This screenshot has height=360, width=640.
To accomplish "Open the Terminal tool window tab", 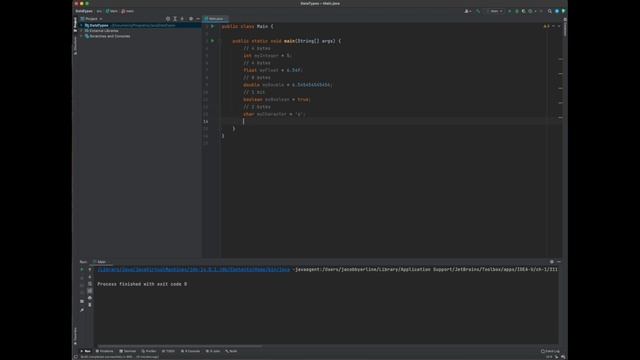I will 127,351.
